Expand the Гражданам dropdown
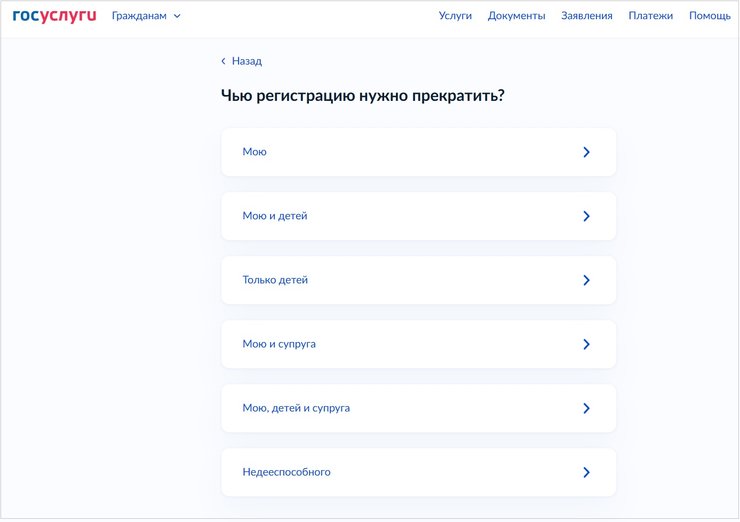 coord(146,16)
